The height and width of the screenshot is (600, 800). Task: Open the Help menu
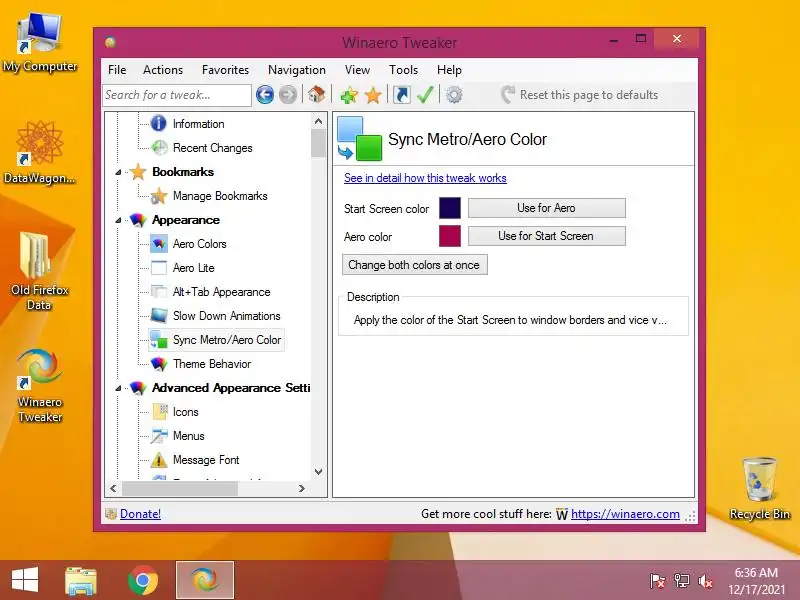449,70
